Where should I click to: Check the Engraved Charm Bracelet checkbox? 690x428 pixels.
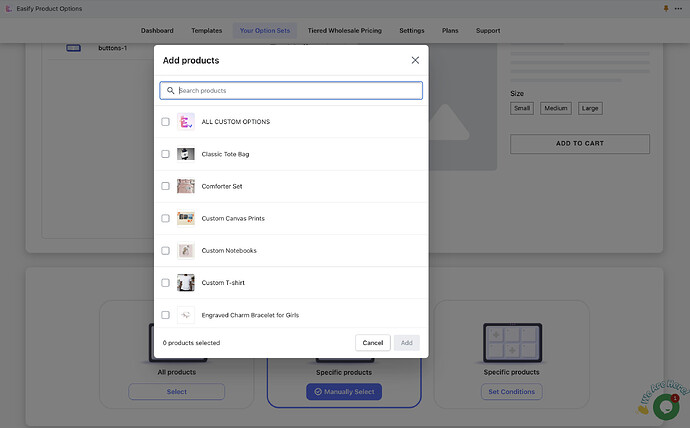165,315
